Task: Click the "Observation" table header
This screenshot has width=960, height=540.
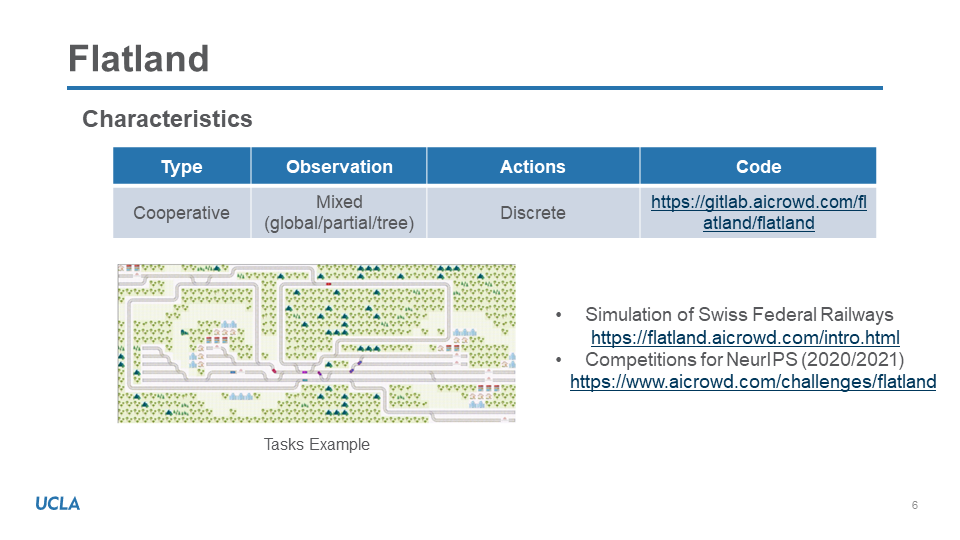Action: [339, 167]
